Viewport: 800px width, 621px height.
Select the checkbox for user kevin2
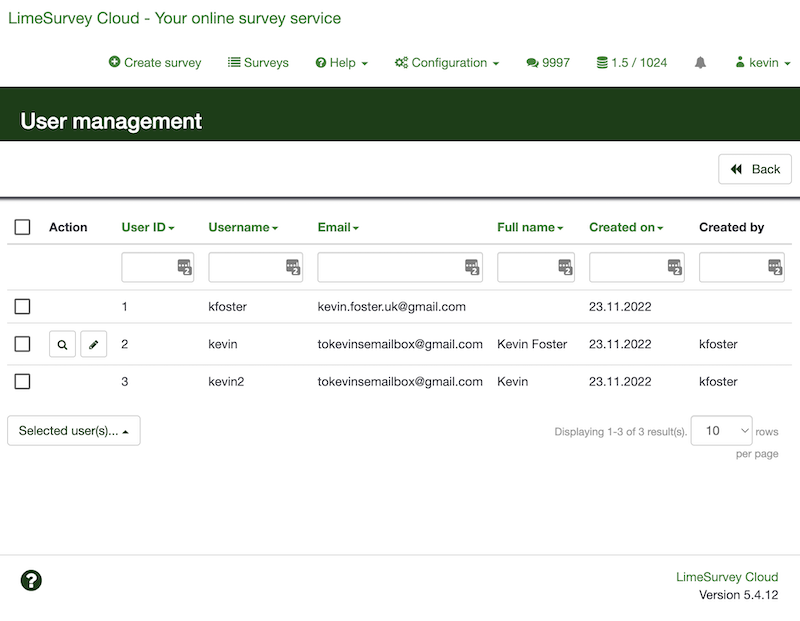(x=23, y=381)
